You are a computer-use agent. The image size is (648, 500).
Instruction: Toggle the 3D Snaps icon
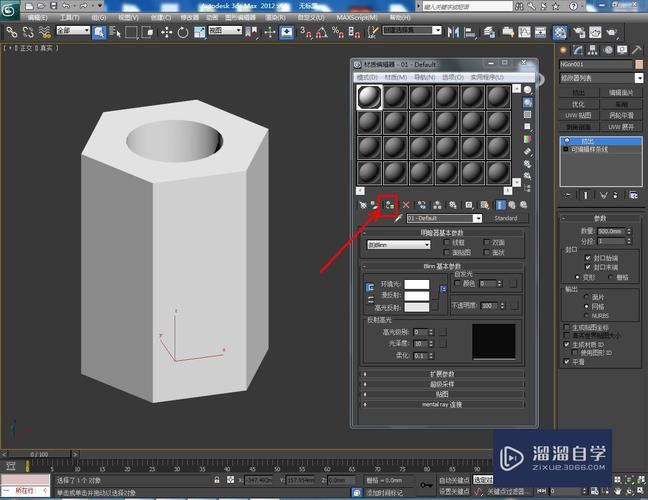[305, 32]
